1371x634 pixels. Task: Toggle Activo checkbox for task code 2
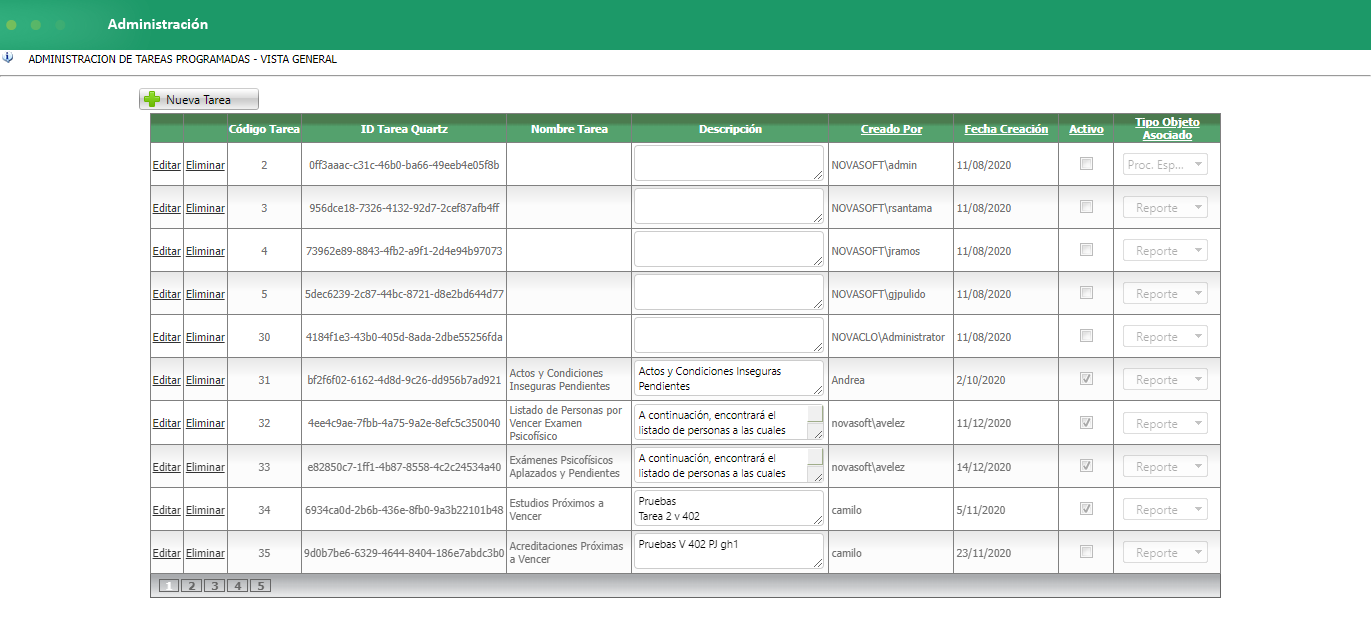click(1086, 164)
